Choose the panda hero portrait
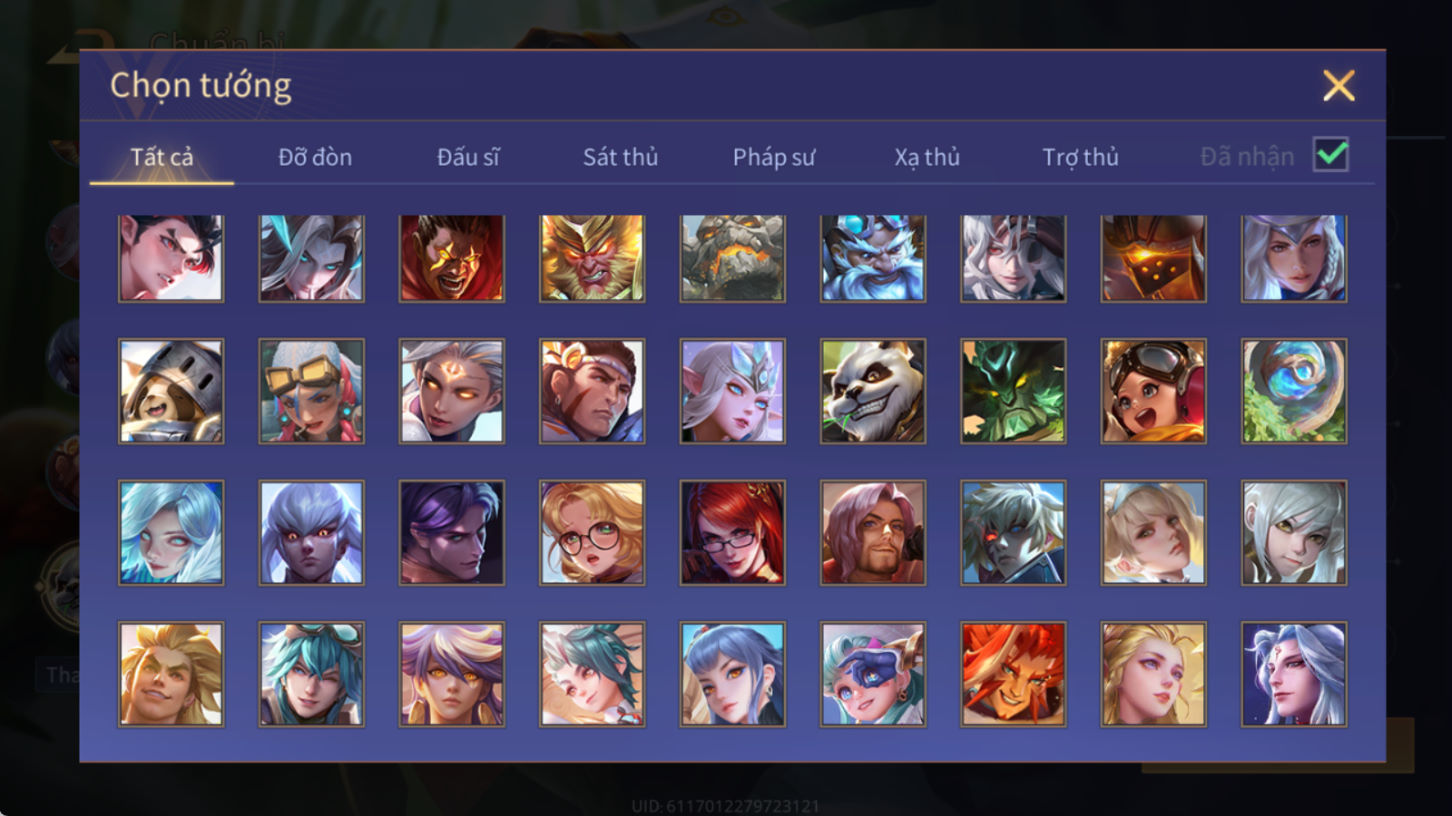The image size is (1452, 816). tap(873, 391)
